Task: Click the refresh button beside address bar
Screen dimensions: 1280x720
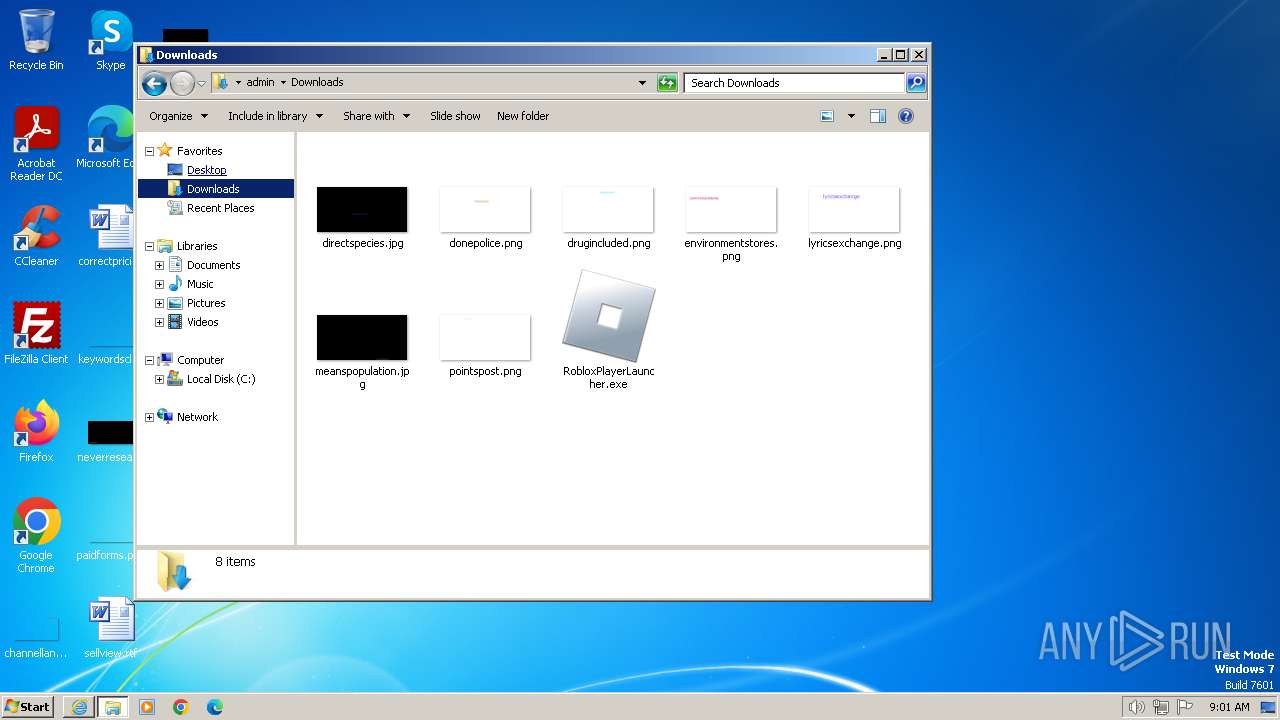Action: pos(667,83)
